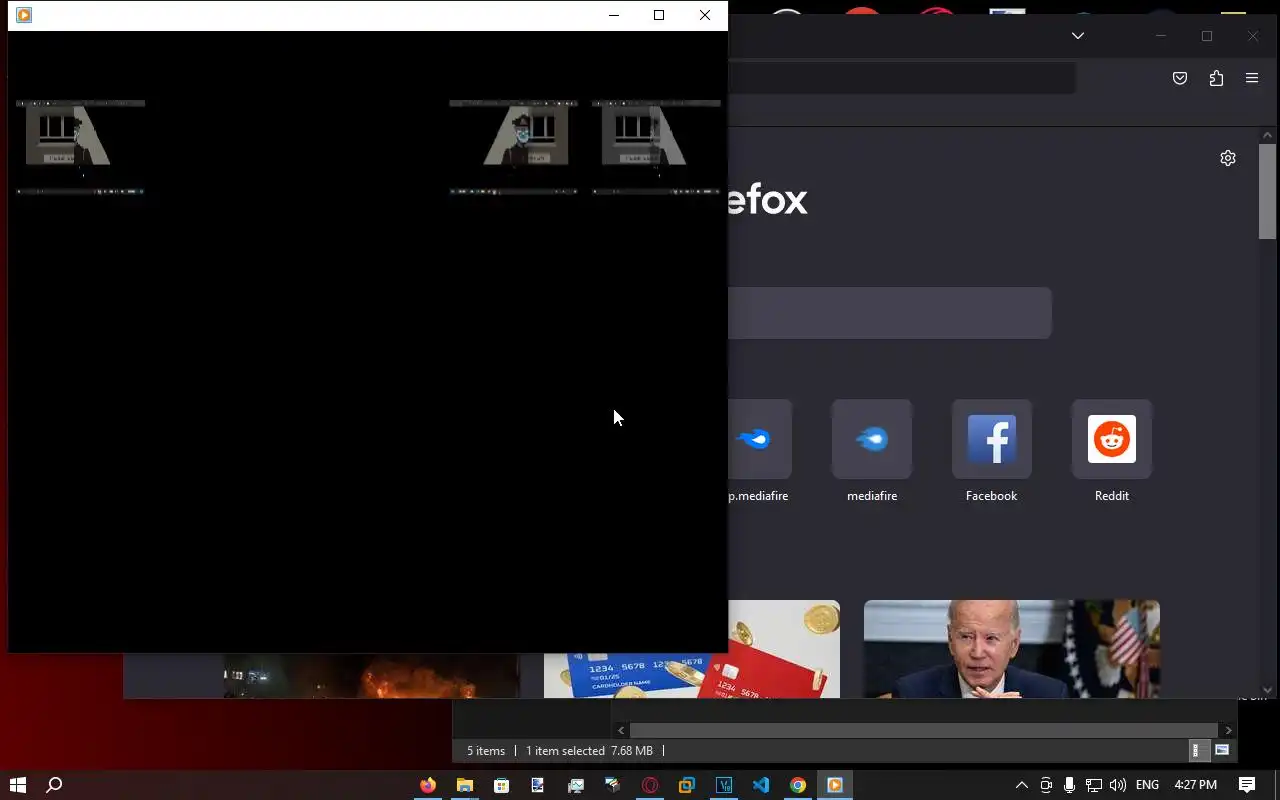Open the p.mediafire shortcut tile
Viewport: 1280px width, 800px height.
(760, 439)
